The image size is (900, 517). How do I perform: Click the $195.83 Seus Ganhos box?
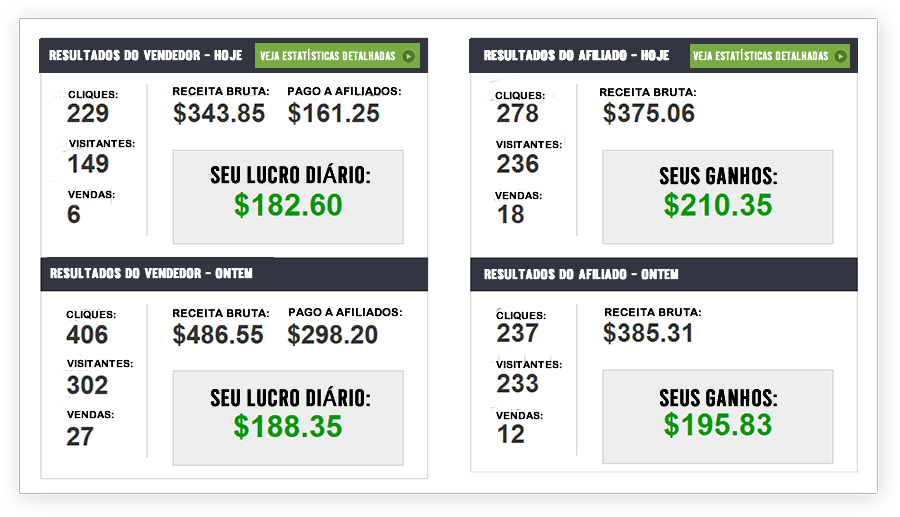717,416
